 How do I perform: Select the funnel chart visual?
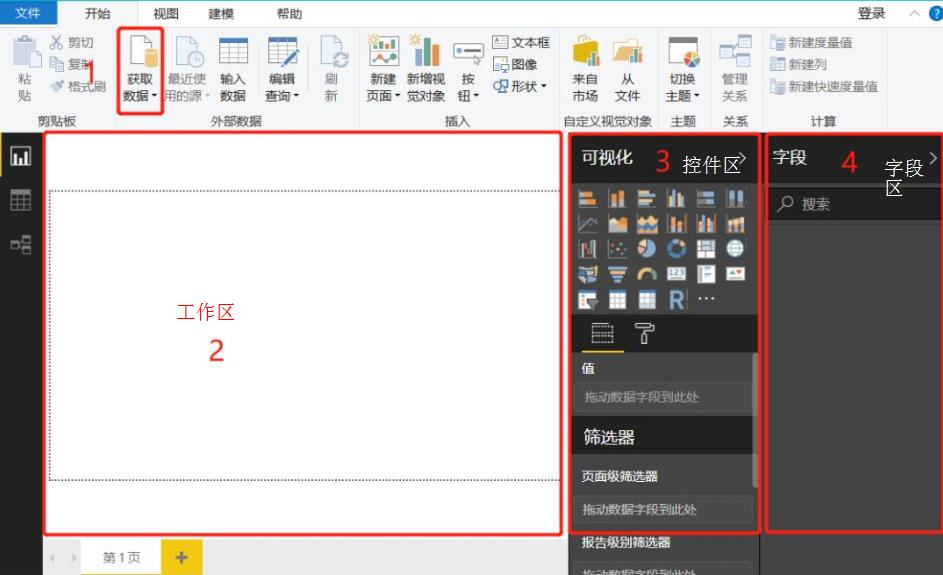click(x=617, y=274)
